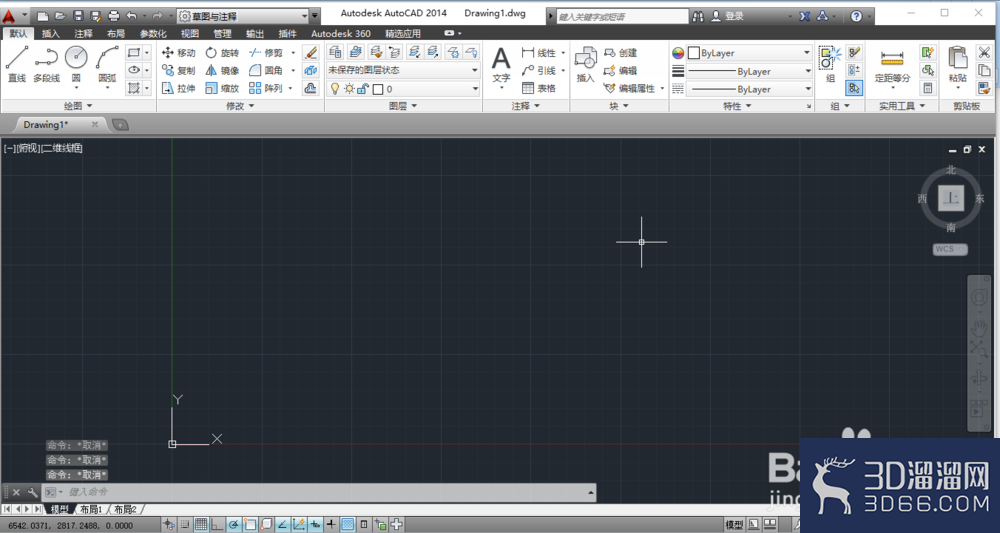
Task: Click the 上 face of the ViewCube
Action: coord(951,198)
